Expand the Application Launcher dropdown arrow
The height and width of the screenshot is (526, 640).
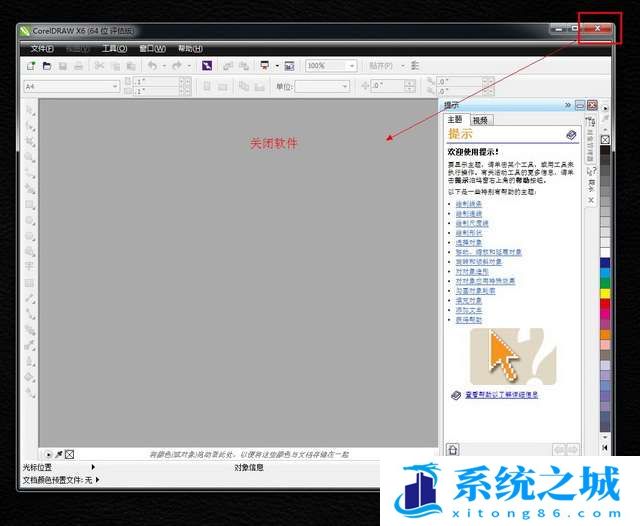277,66
